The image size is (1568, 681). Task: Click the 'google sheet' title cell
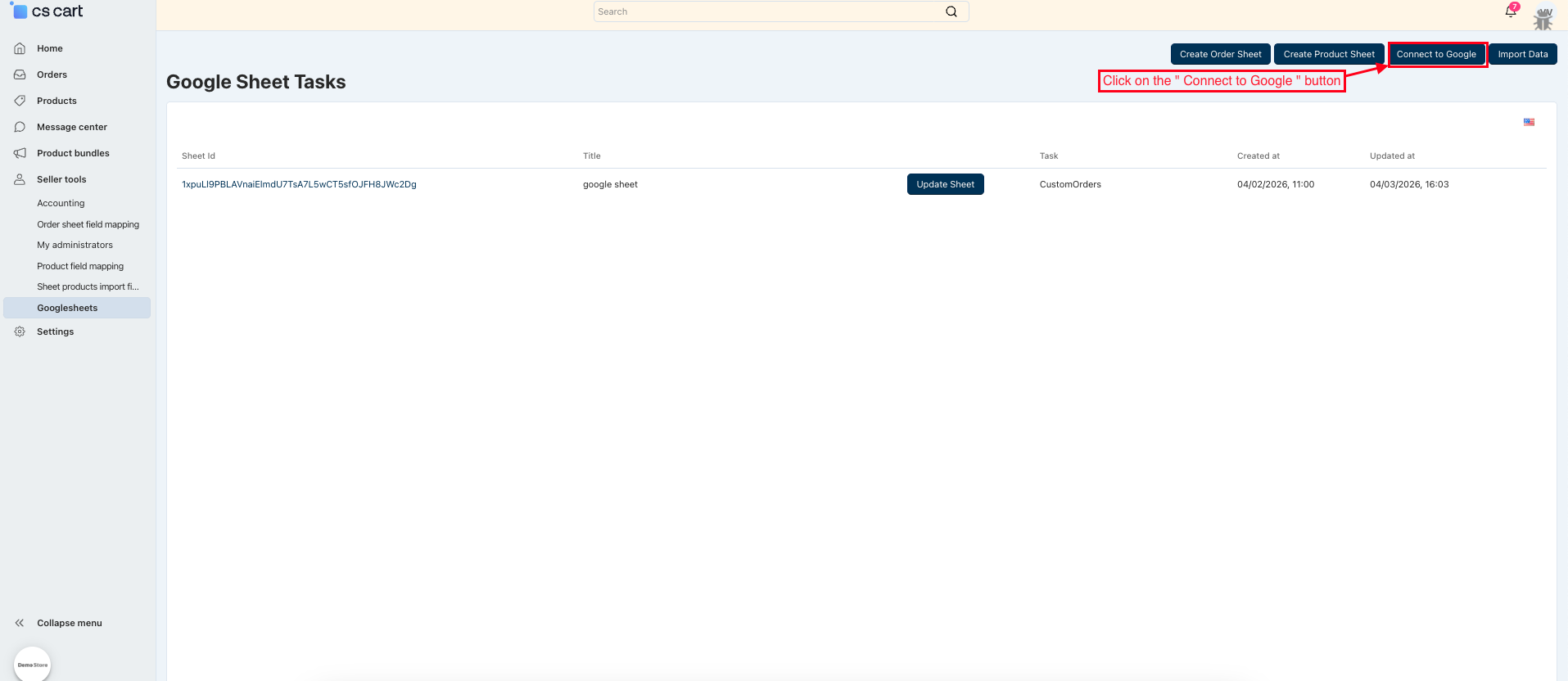pos(610,184)
